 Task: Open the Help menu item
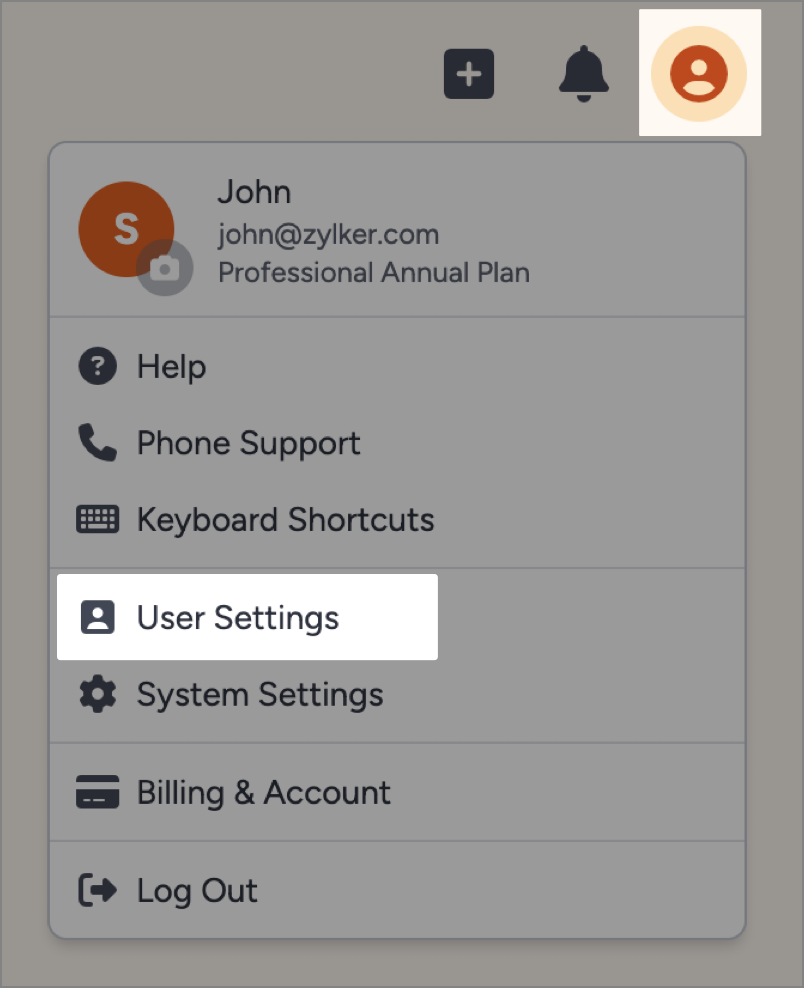coord(171,367)
